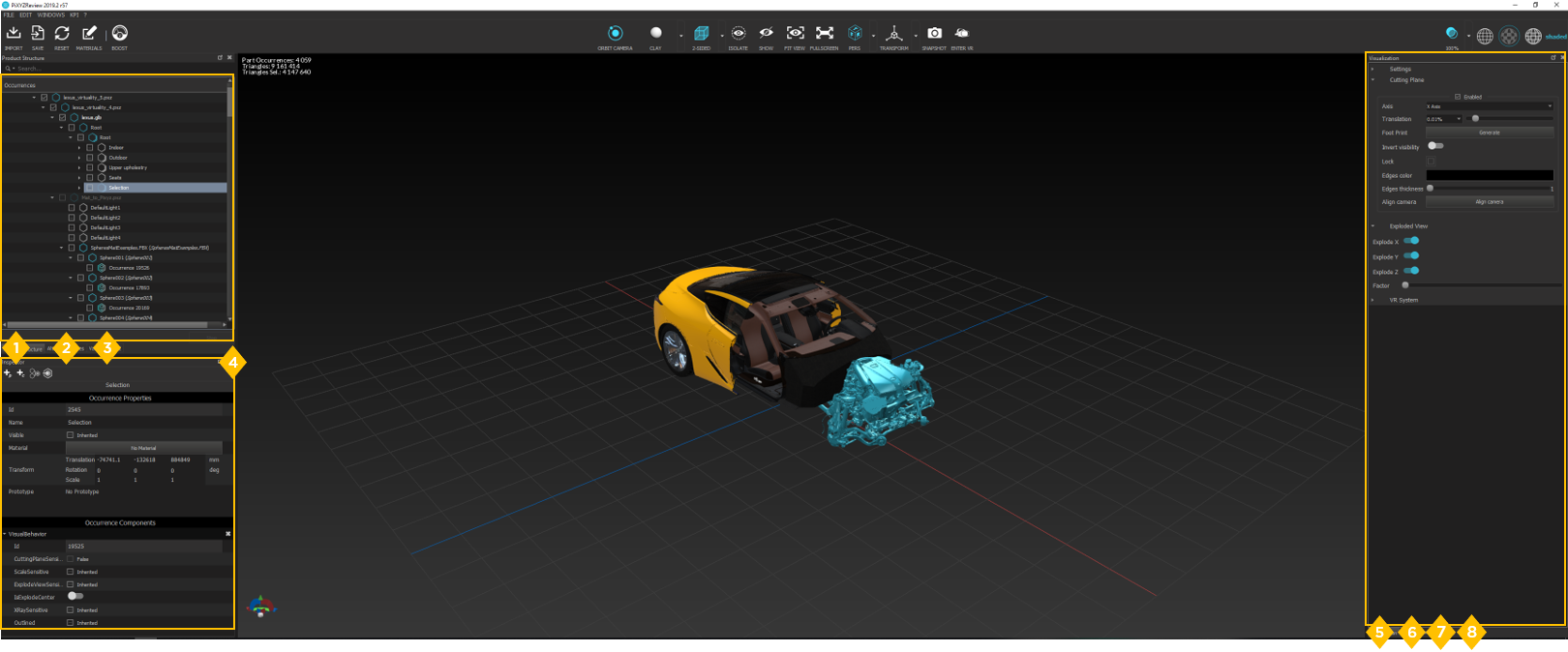
Task: Activate the Orbit Camera tool
Action: click(x=616, y=33)
